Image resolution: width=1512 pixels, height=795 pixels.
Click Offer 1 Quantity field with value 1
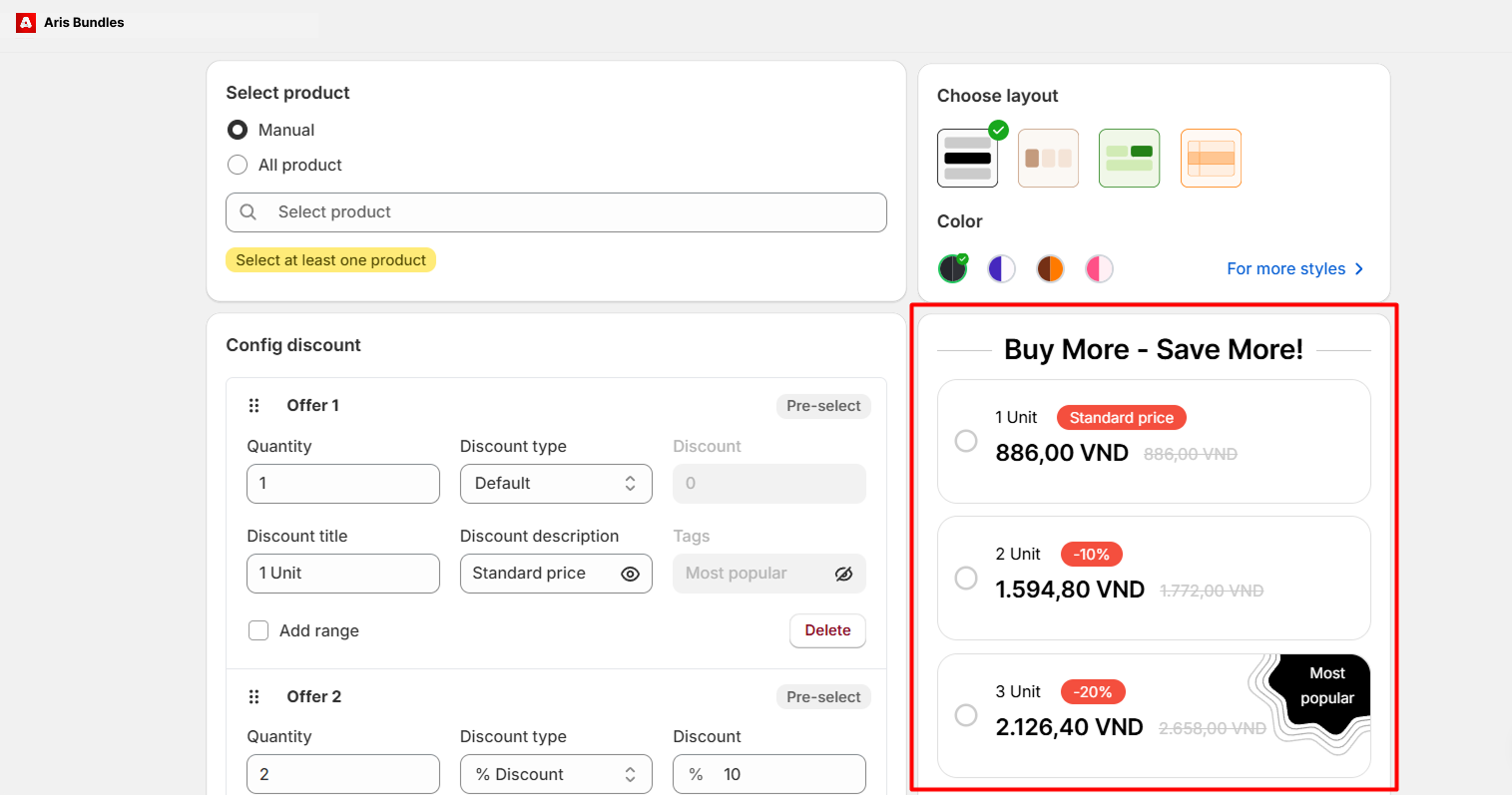click(343, 484)
